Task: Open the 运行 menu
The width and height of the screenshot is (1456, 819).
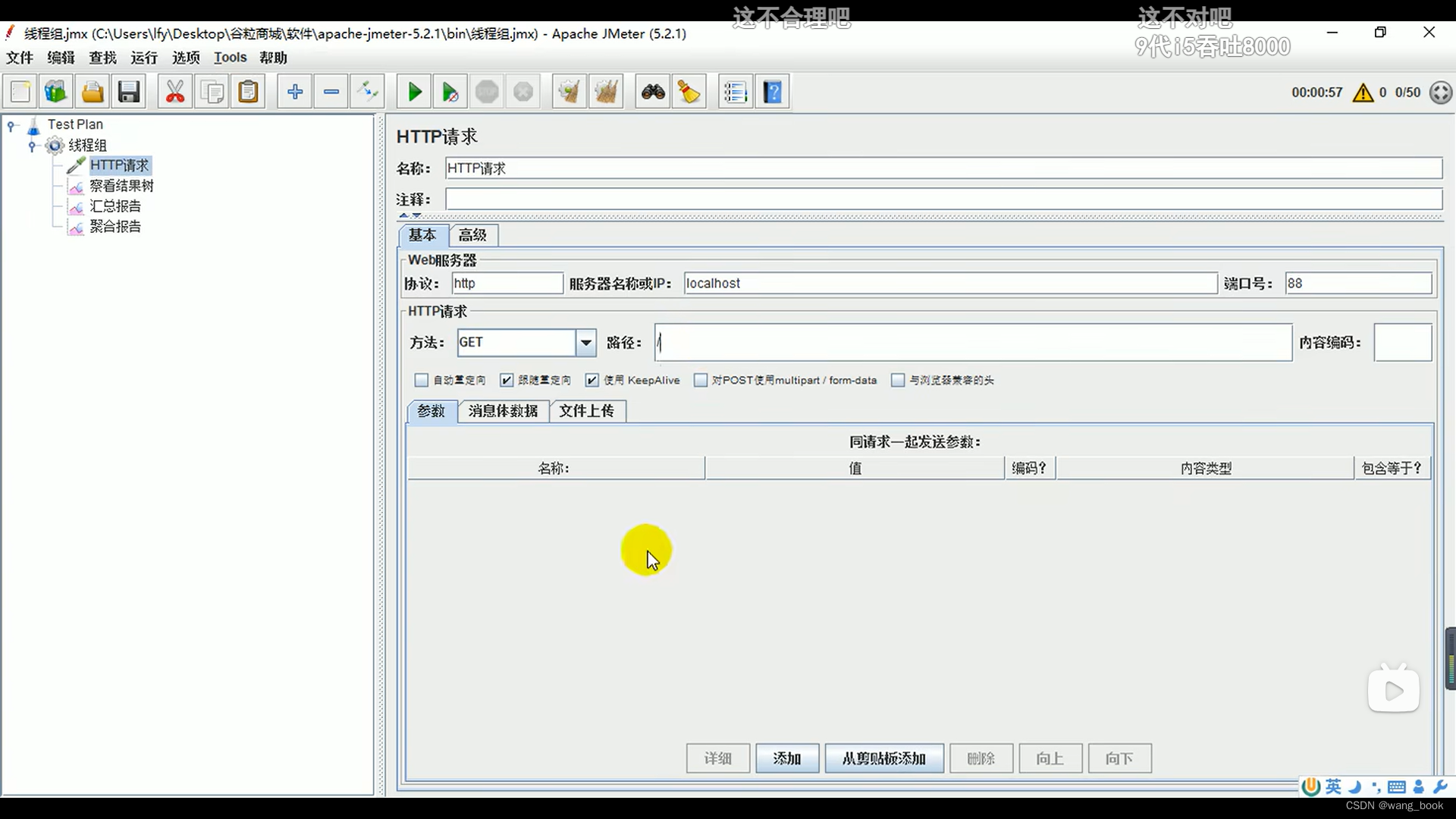Action: tap(144, 58)
